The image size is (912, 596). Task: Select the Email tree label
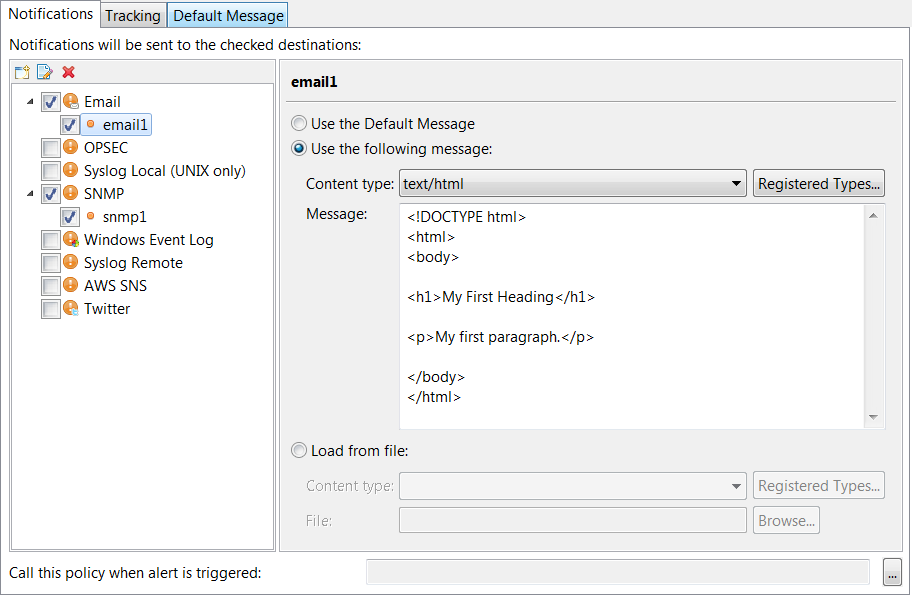pyautogui.click(x=102, y=102)
